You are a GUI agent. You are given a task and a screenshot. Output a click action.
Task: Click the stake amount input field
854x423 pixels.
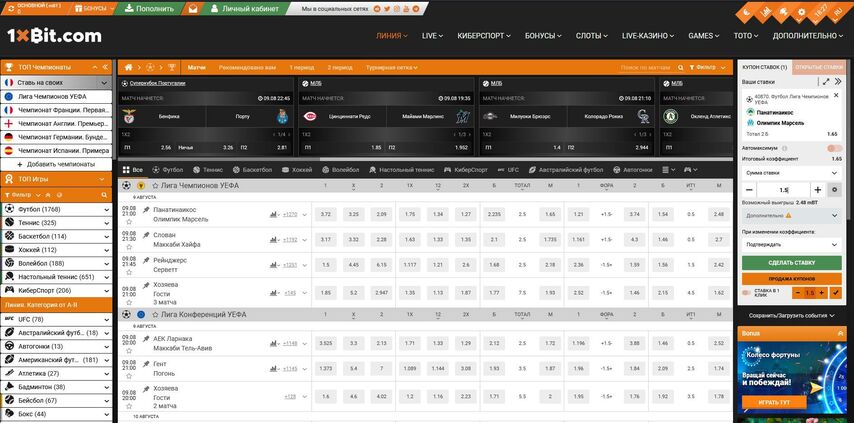[x=783, y=190]
